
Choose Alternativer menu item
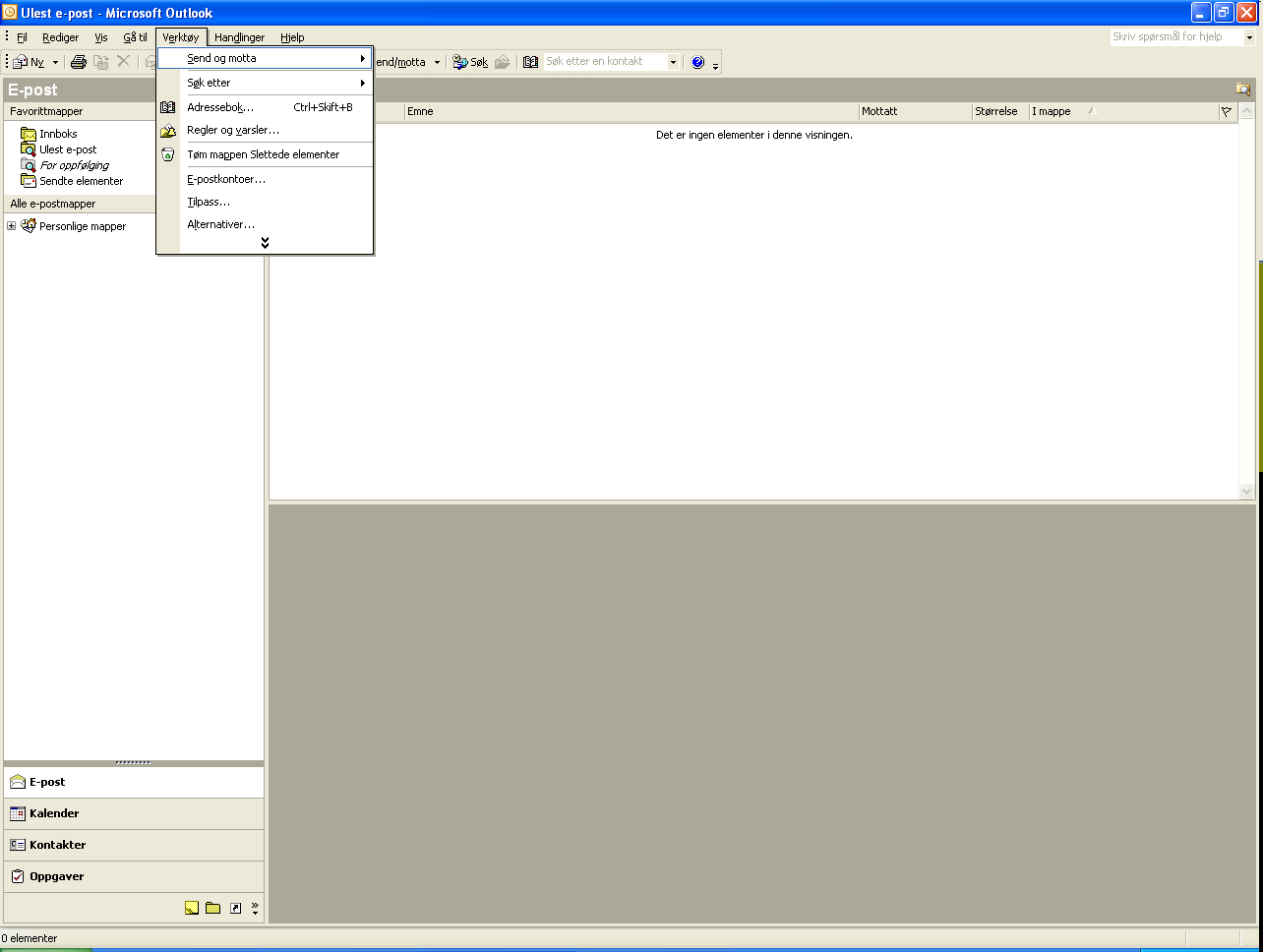tap(265, 224)
